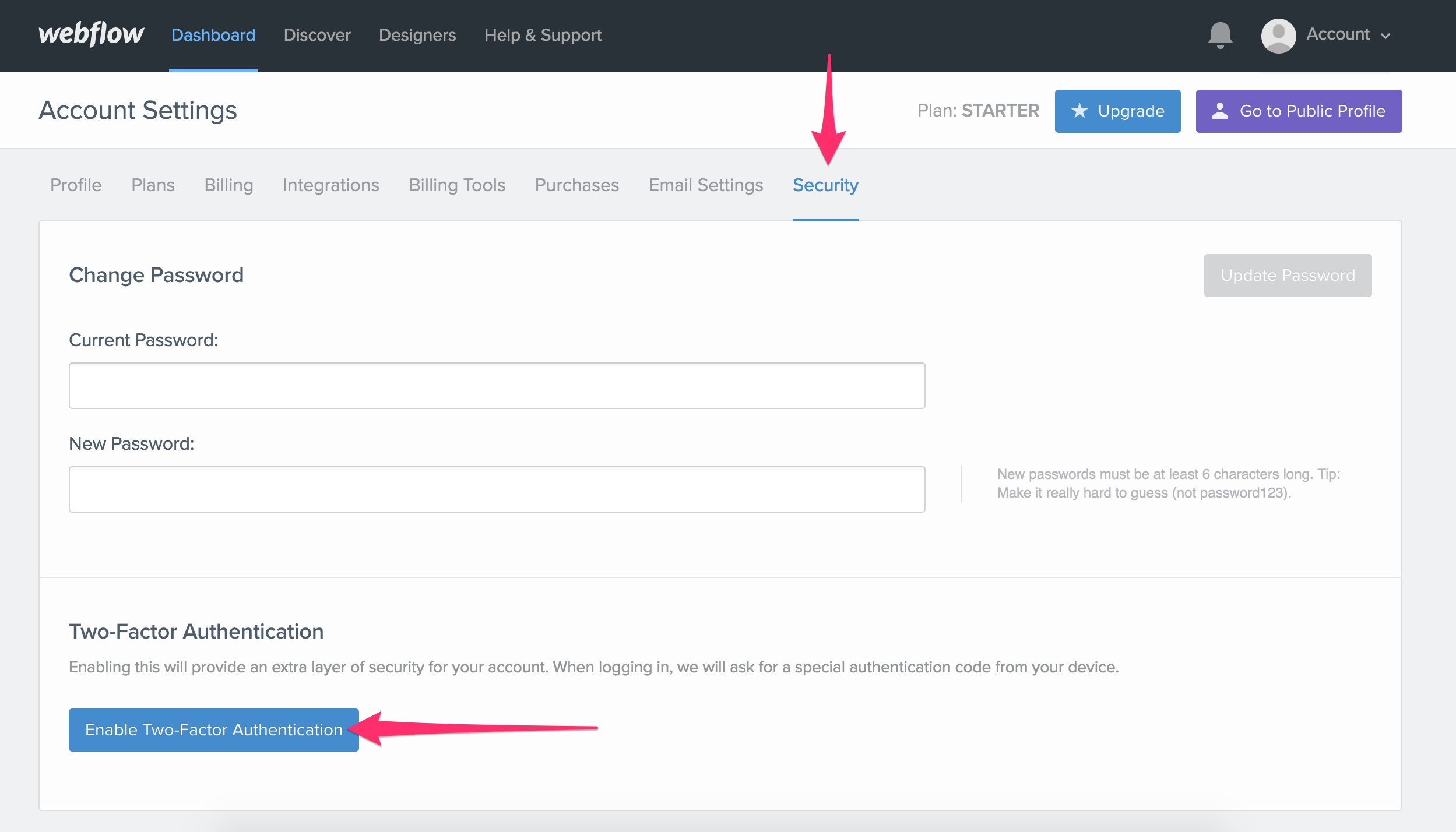
Task: Open the Designers nav item
Action: (417, 35)
